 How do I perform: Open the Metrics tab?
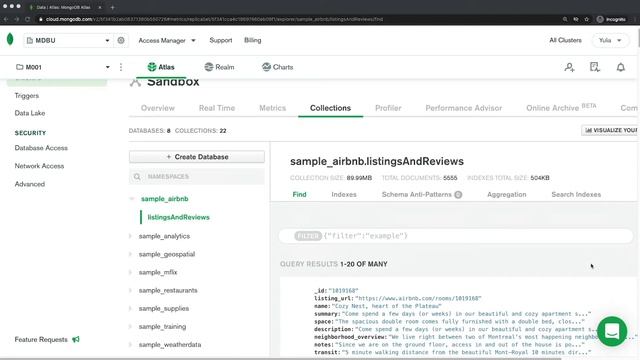pyautogui.click(x=272, y=108)
